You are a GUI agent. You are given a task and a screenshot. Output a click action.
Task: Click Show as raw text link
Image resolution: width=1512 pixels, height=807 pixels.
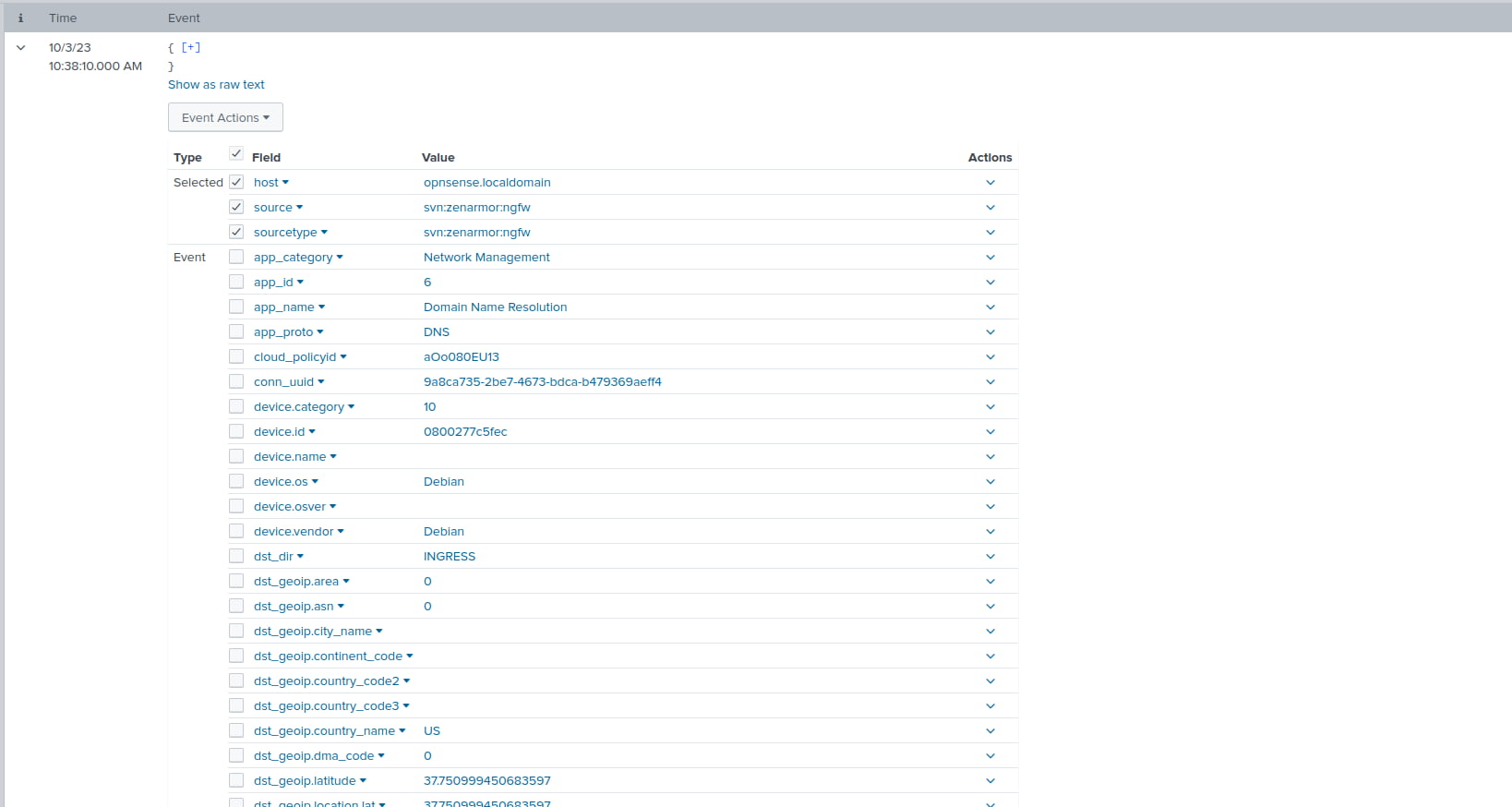(216, 85)
